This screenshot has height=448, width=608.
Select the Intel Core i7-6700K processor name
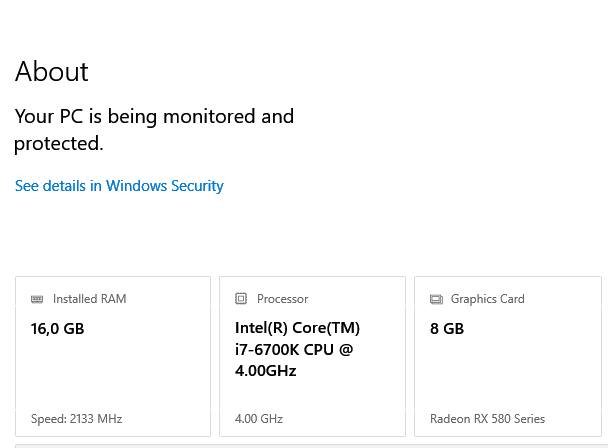point(297,349)
